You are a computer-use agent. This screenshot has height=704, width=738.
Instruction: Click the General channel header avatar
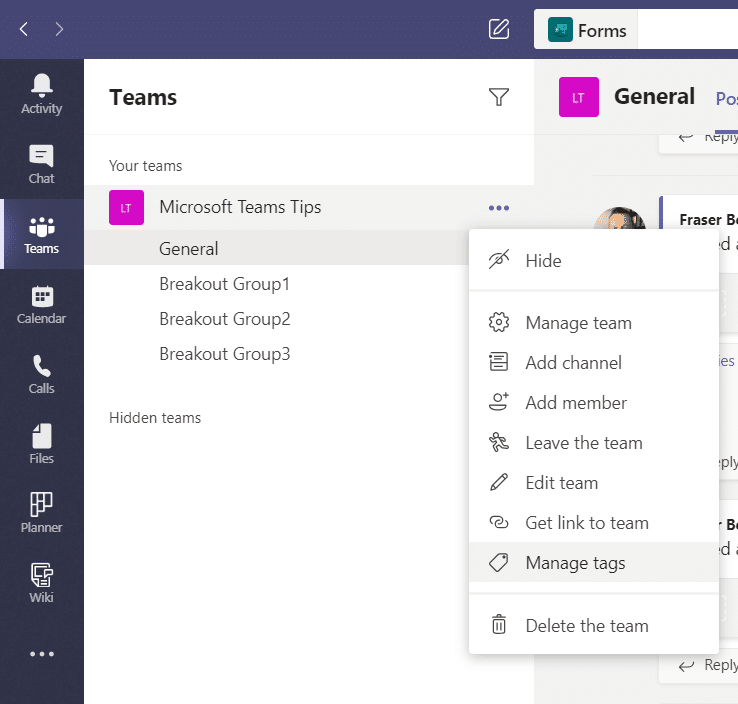[x=578, y=97]
